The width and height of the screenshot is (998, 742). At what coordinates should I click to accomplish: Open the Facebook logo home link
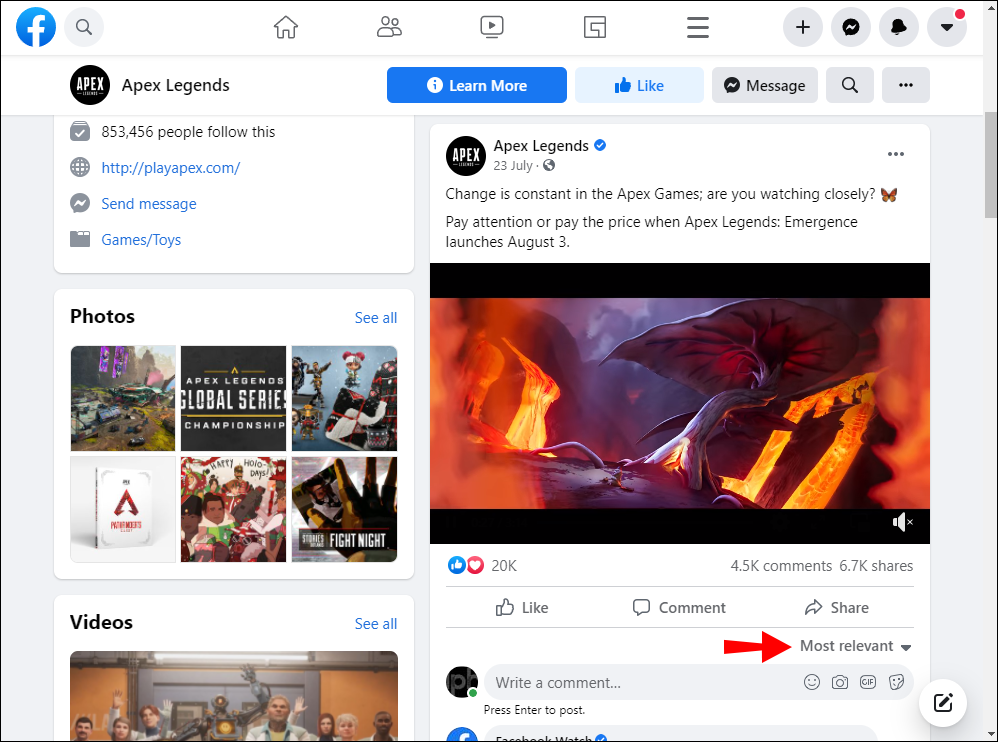36,27
